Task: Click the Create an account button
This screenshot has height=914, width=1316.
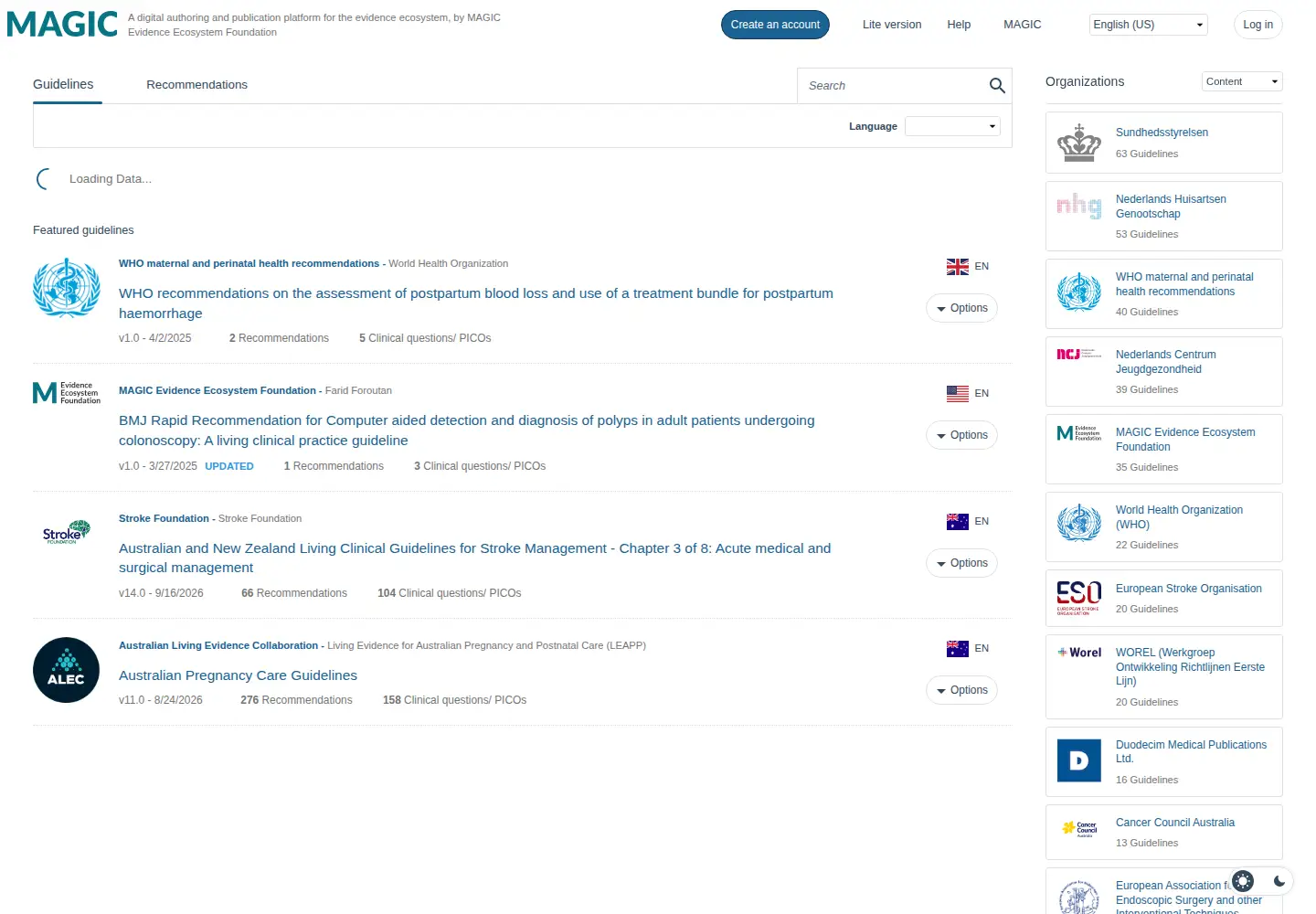Action: point(775,25)
